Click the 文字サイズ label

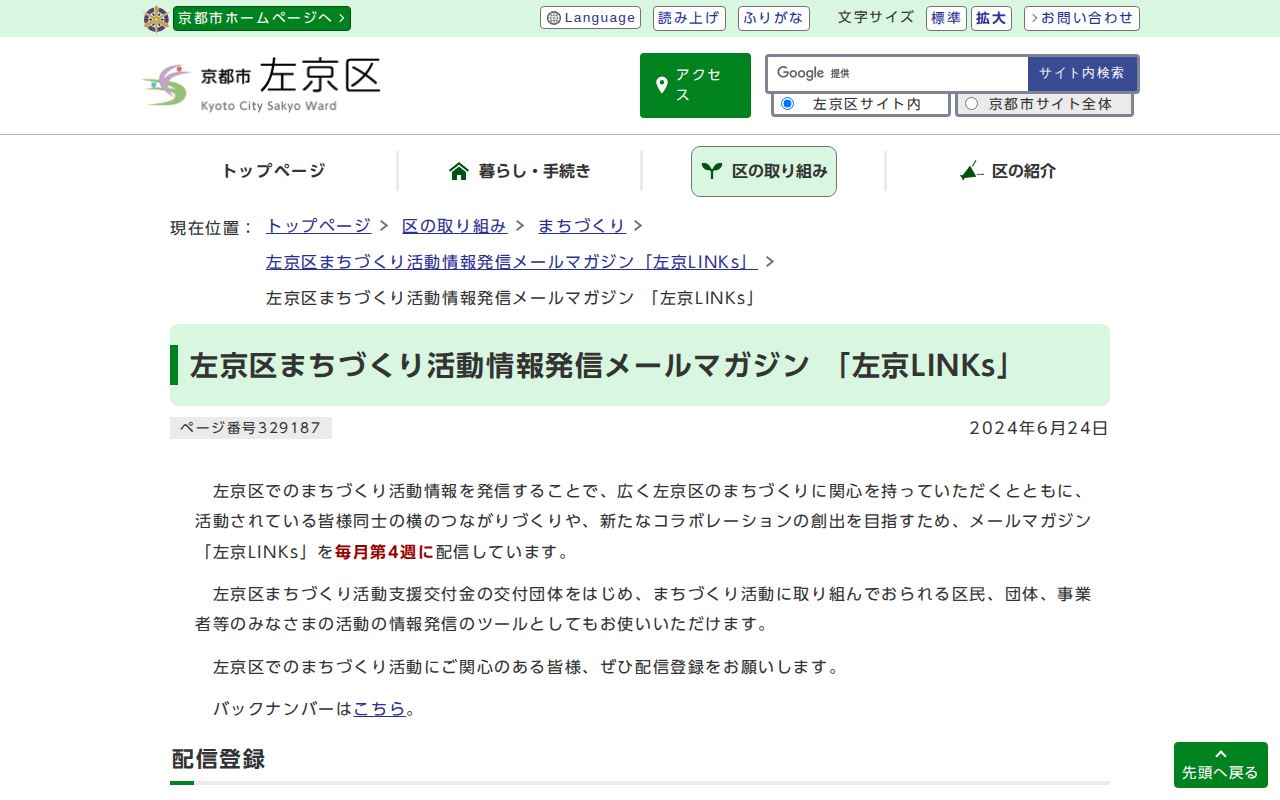coord(876,17)
